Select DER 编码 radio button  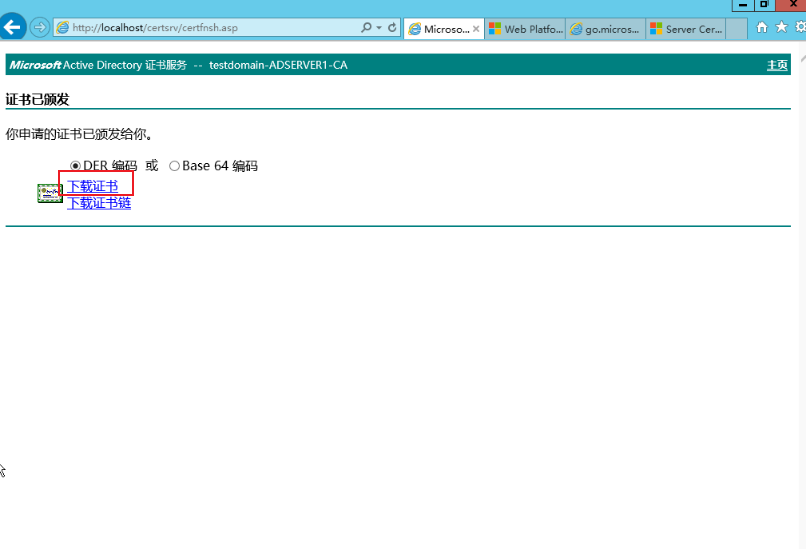(76, 166)
